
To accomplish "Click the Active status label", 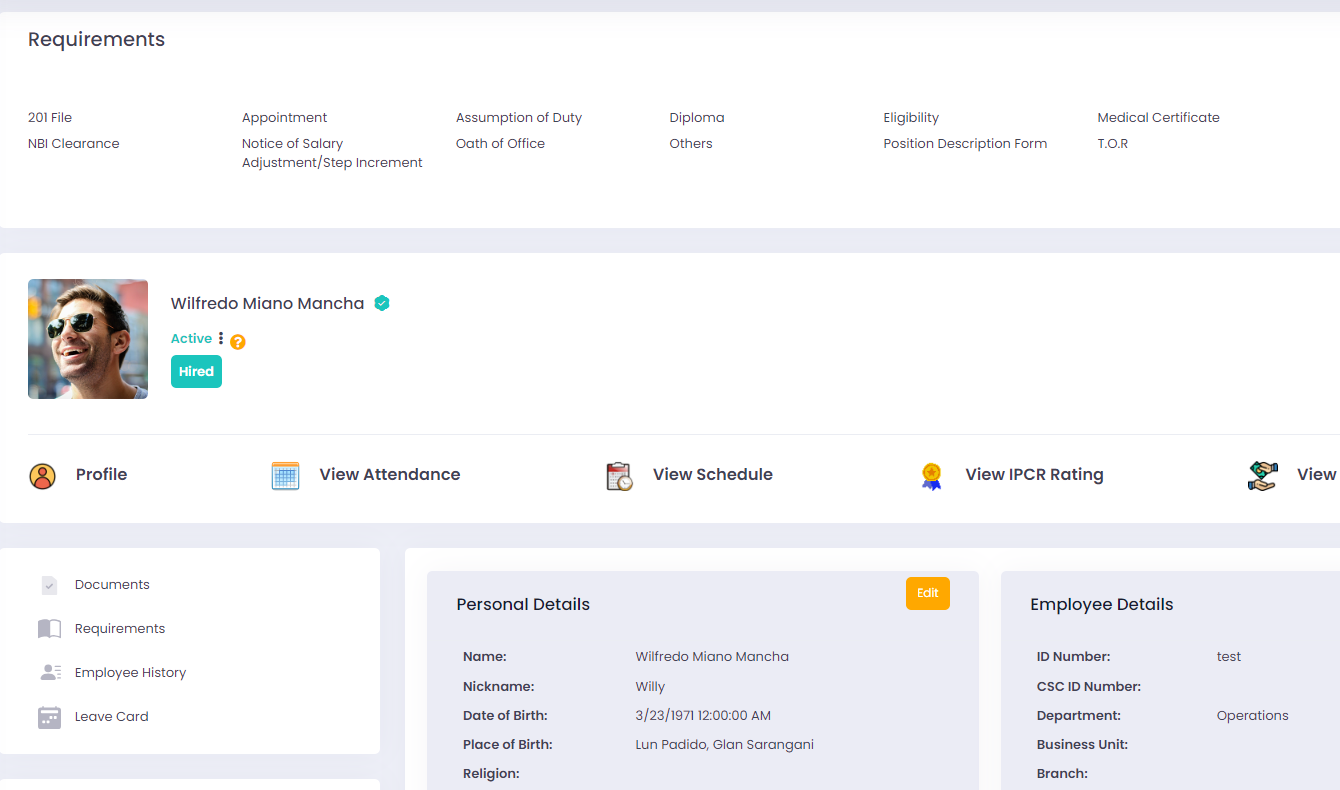I will click(191, 339).
